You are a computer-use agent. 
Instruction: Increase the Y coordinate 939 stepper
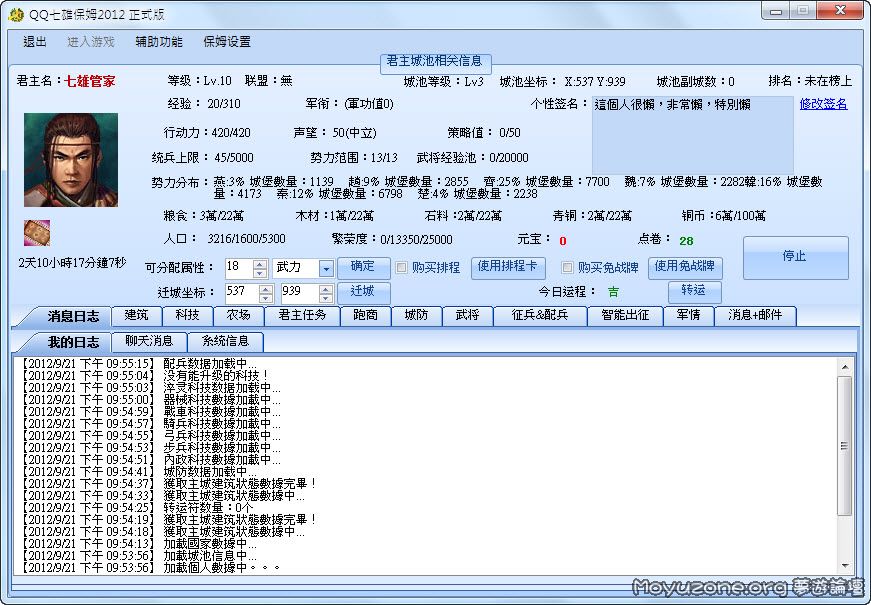[x=326, y=288]
